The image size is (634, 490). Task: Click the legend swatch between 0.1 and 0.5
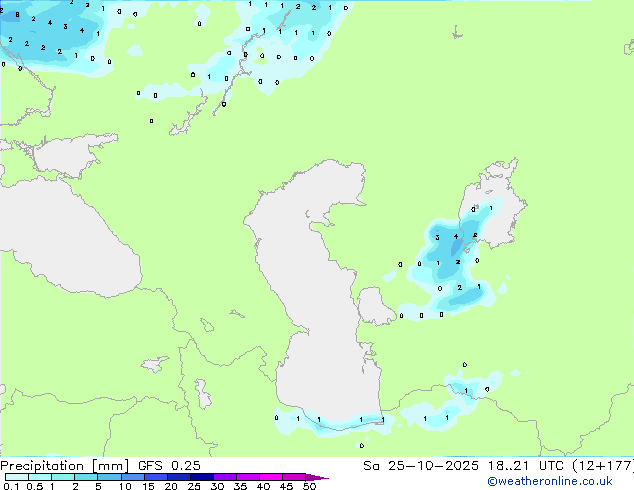[17, 477]
